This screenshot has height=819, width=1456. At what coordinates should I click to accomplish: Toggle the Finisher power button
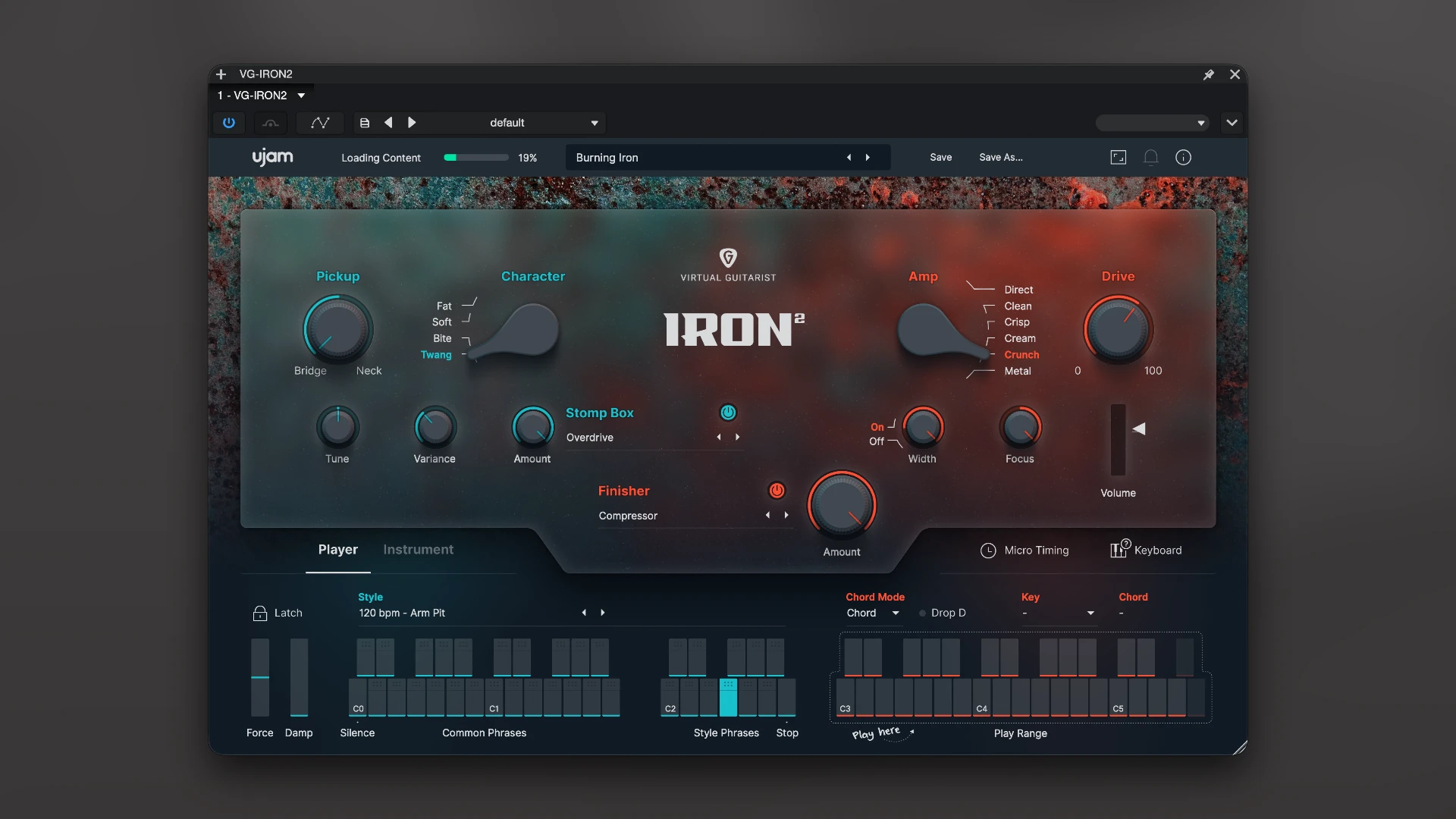(x=777, y=491)
